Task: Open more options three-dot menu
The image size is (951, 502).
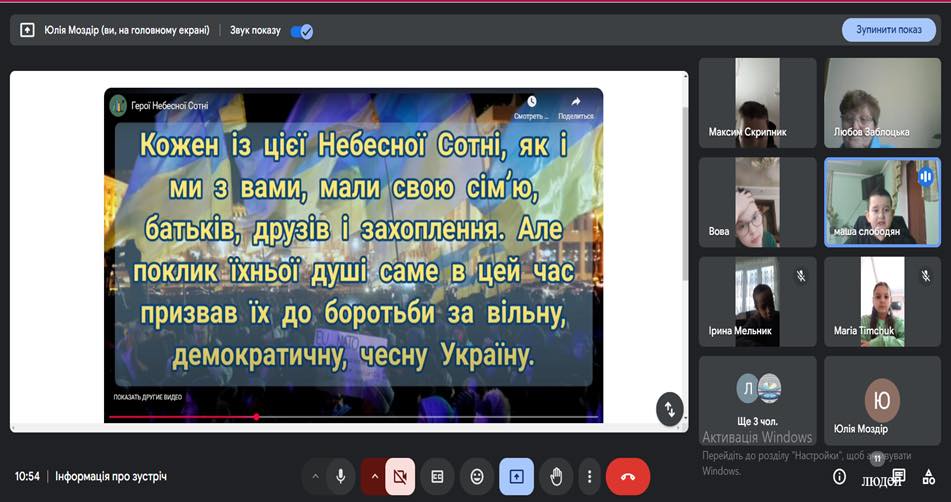Action: pyautogui.click(x=589, y=477)
